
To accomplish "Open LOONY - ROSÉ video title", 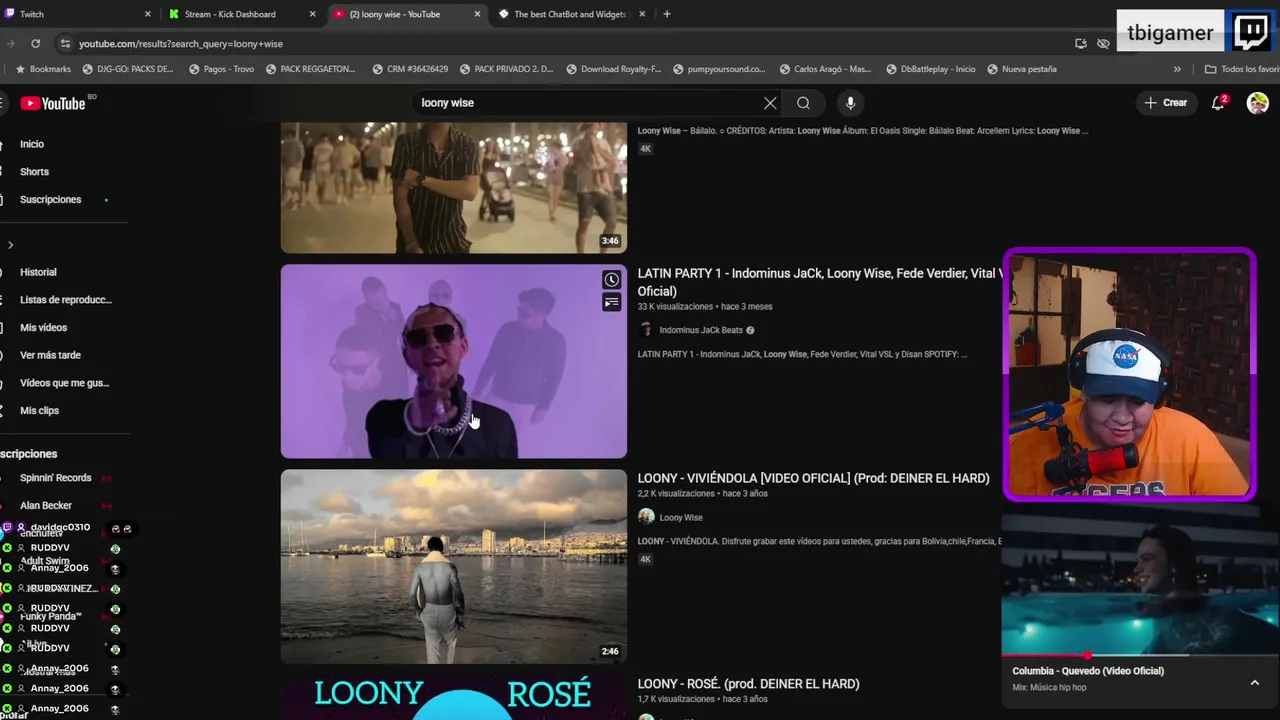I will coord(748,684).
